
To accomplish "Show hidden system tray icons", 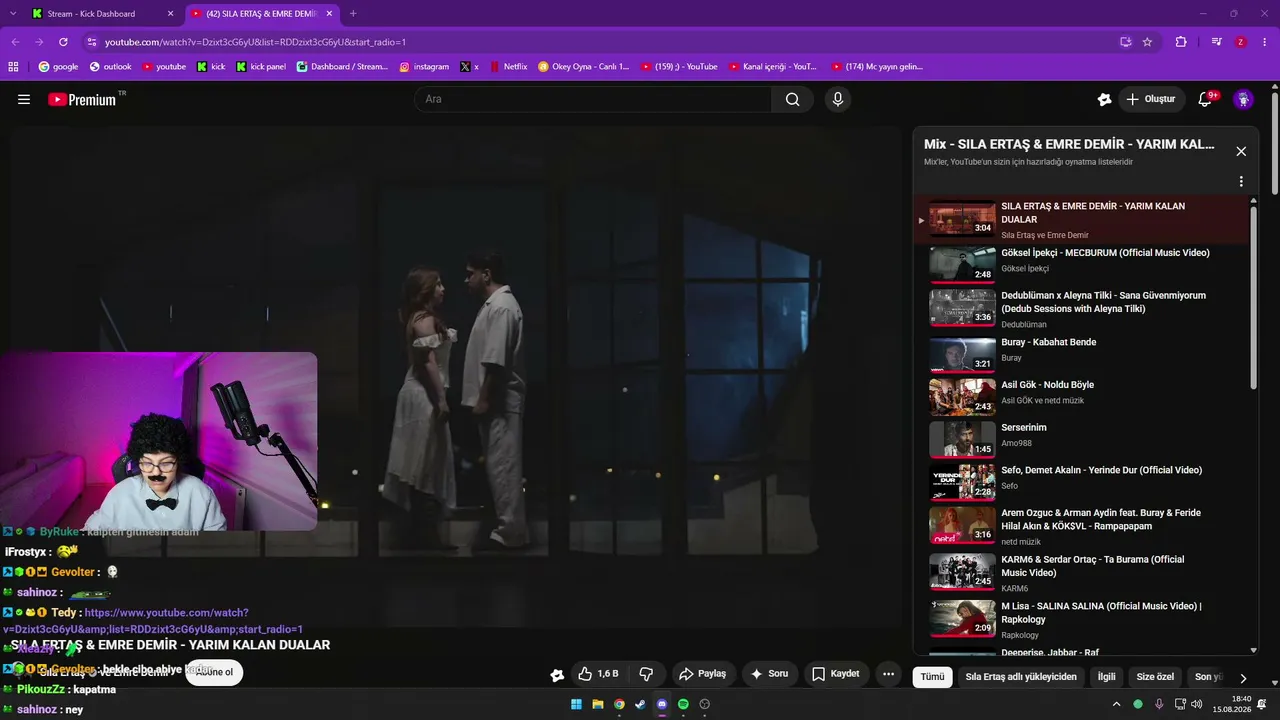I will click(x=1117, y=704).
